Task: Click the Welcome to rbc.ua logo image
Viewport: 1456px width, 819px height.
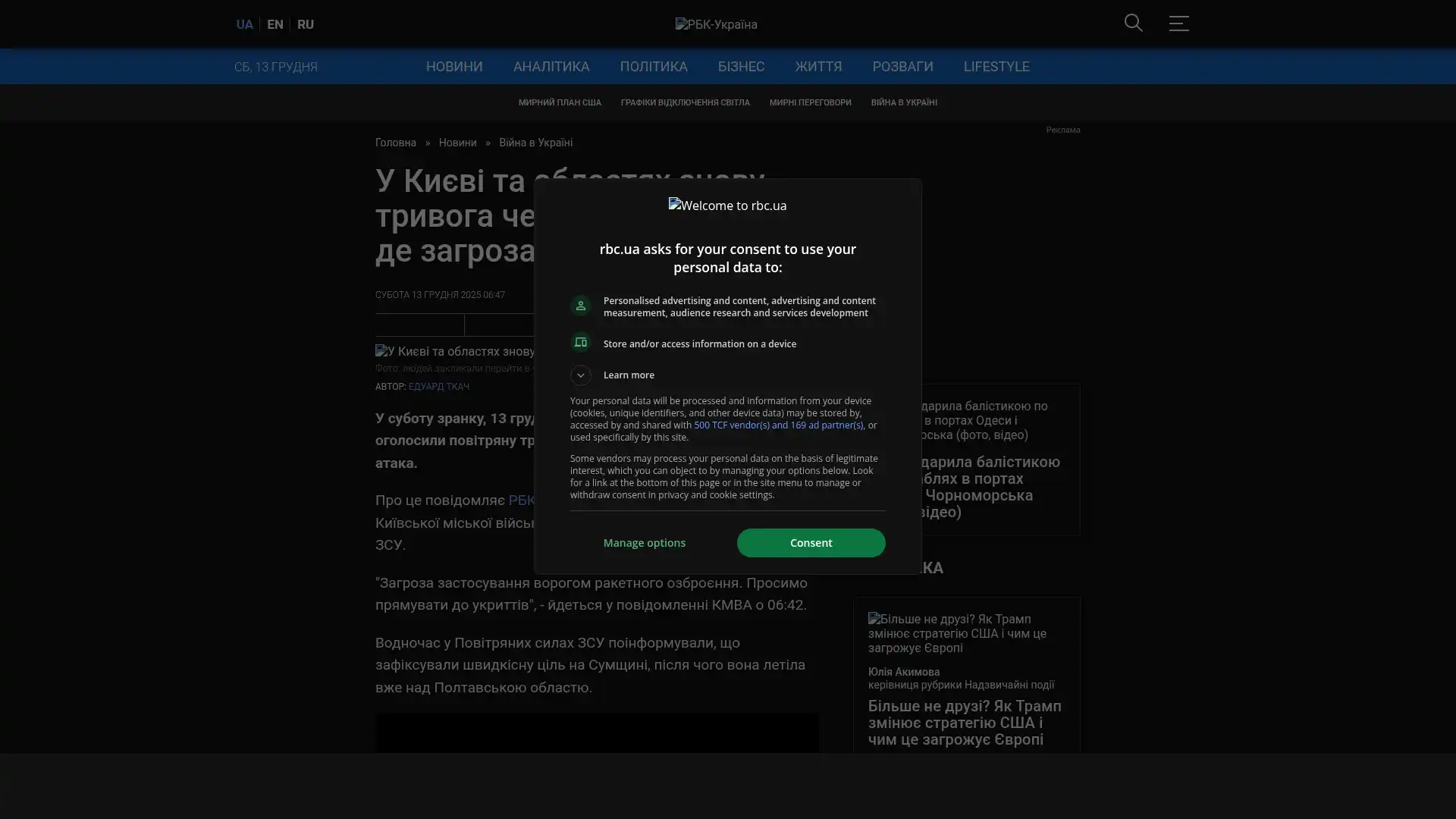Action: (727, 206)
